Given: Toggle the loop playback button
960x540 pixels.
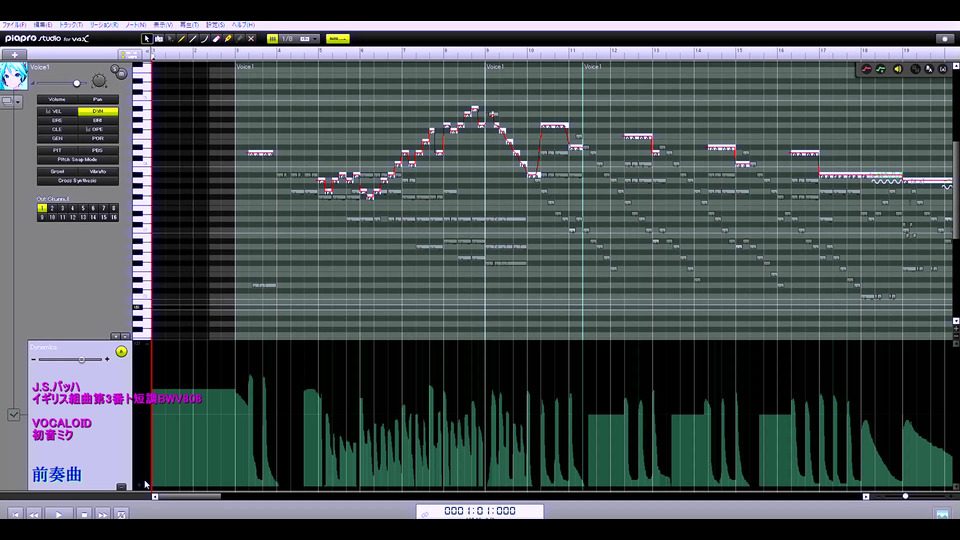Looking at the screenshot, I should coord(121,514).
